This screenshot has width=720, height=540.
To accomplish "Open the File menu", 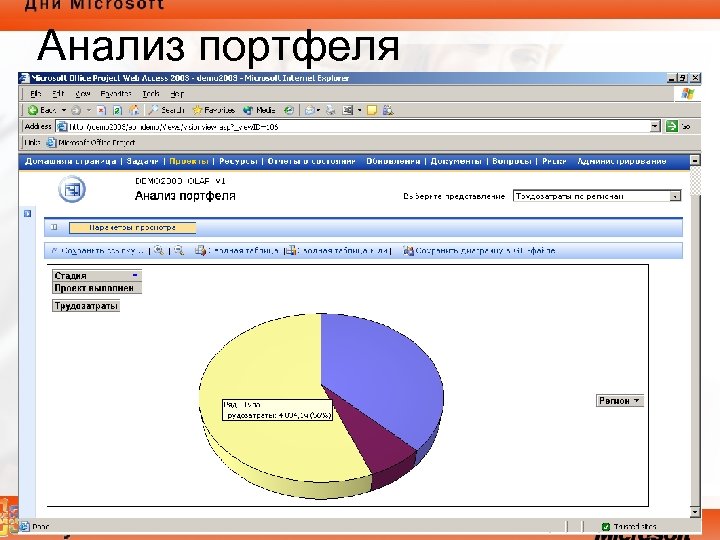I will (35, 94).
